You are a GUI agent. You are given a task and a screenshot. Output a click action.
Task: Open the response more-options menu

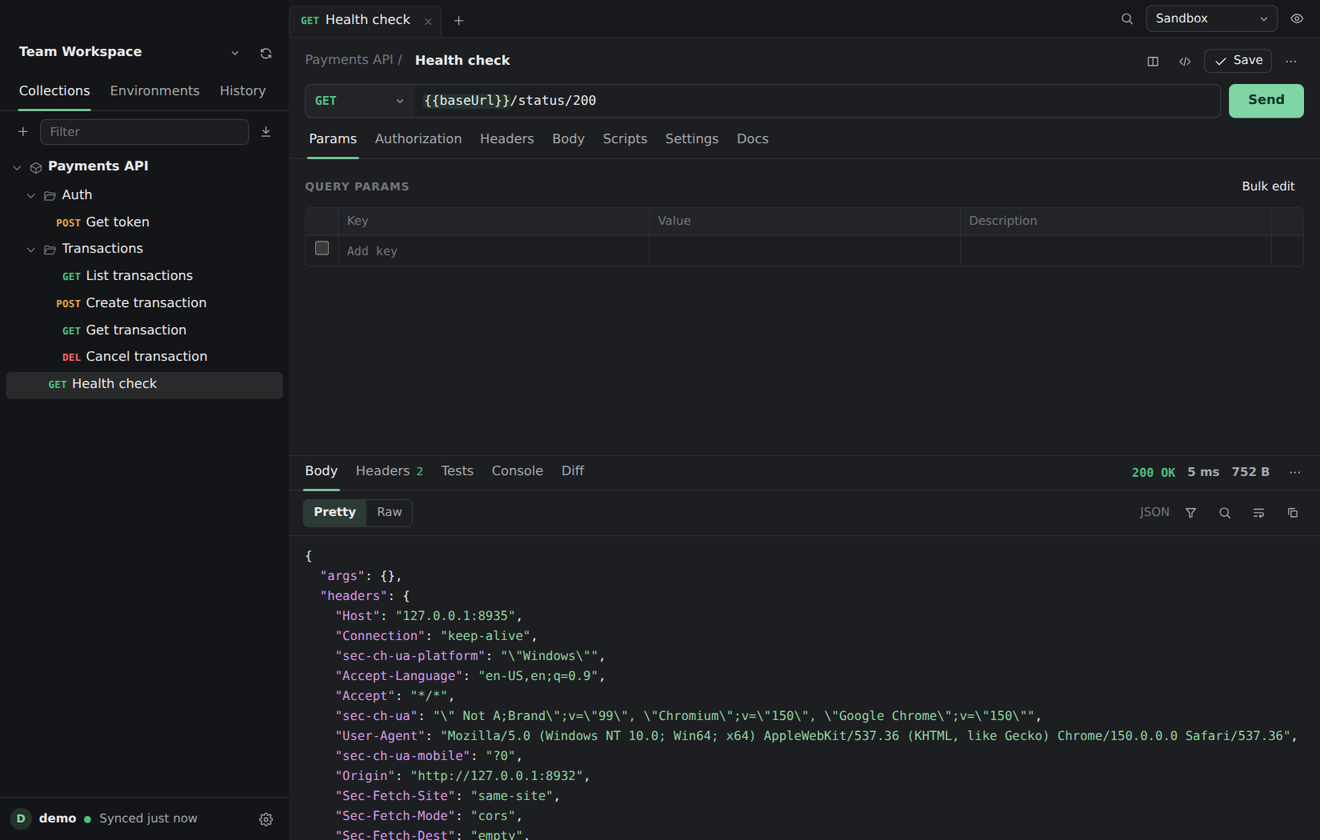pos(1295,472)
